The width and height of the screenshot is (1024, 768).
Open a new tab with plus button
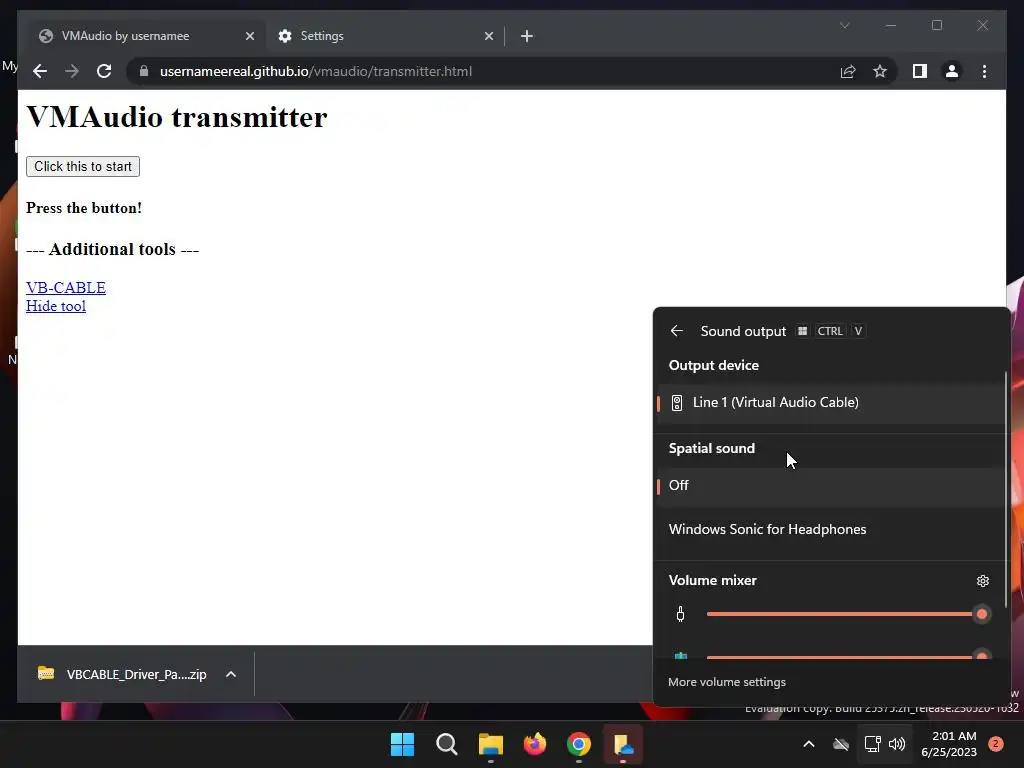[527, 36]
